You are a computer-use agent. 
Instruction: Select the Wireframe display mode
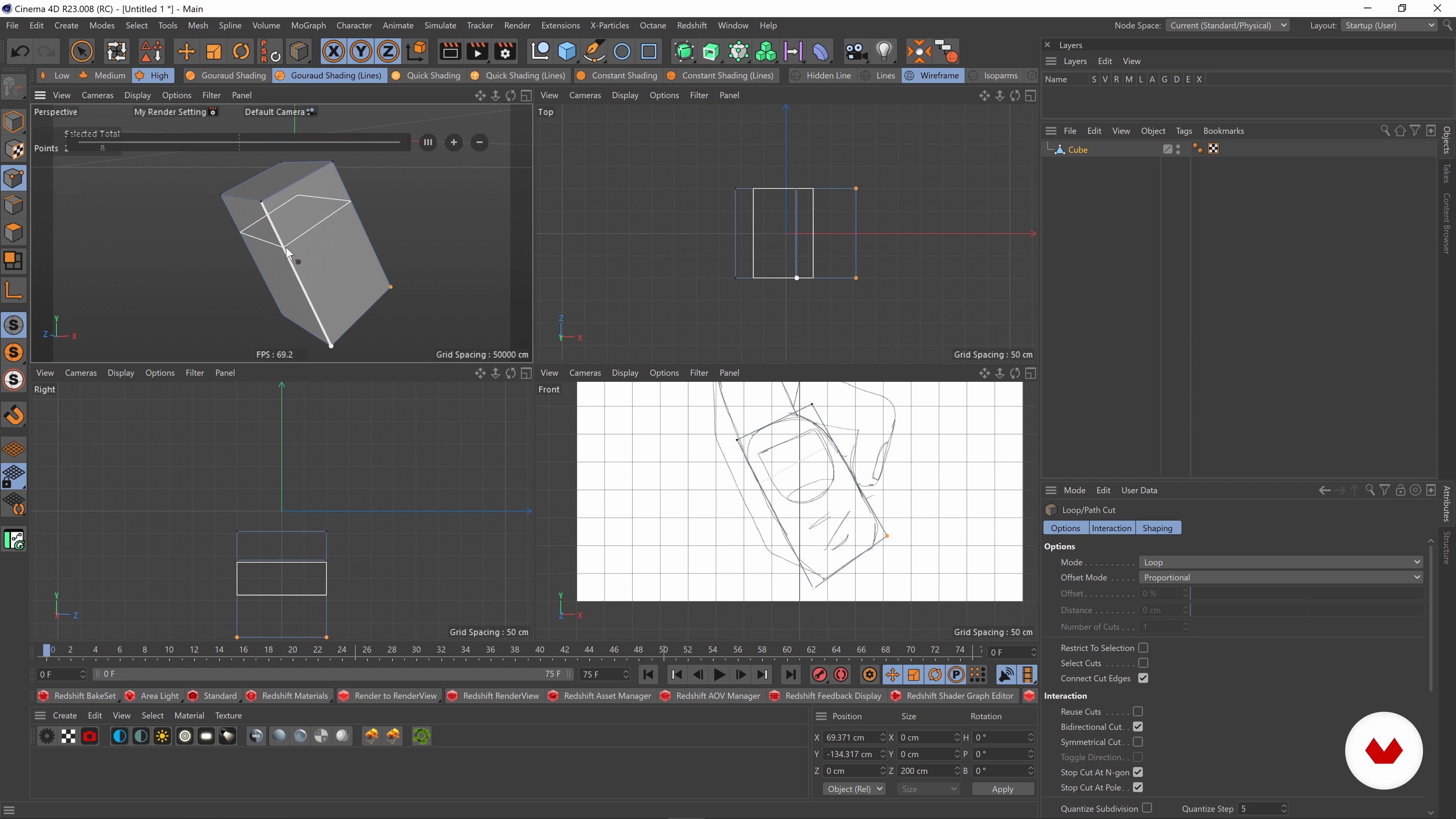pos(932,75)
